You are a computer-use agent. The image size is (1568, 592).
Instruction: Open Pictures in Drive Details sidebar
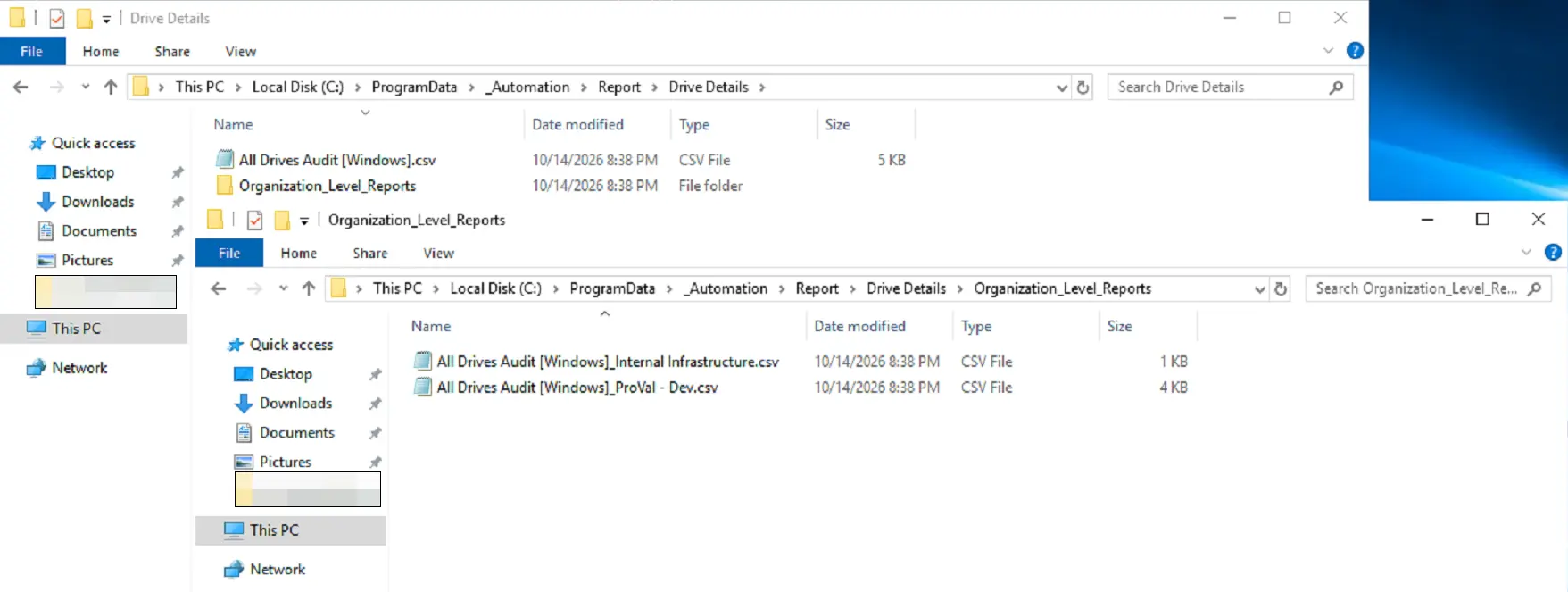(x=87, y=261)
